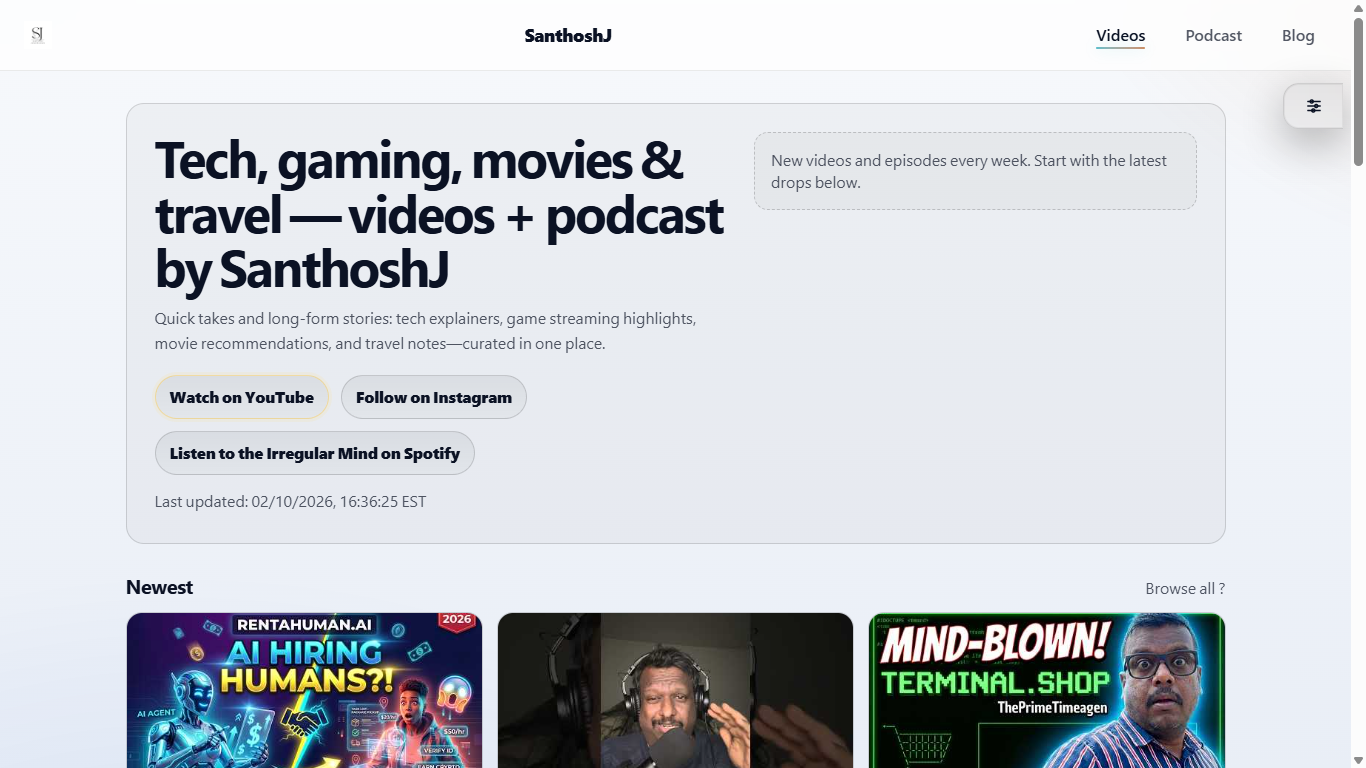Open the Browse all link
Screen dimensions: 1366x768
coord(1184,589)
